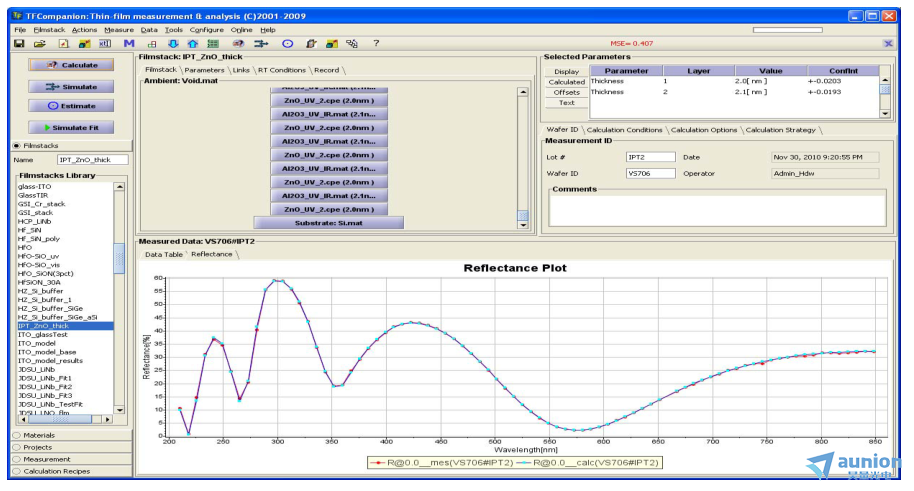Viewport: 914px width, 491px height.
Task: Click the Filmstacks Library horizontal scroll thumb
Action: pos(61,419)
